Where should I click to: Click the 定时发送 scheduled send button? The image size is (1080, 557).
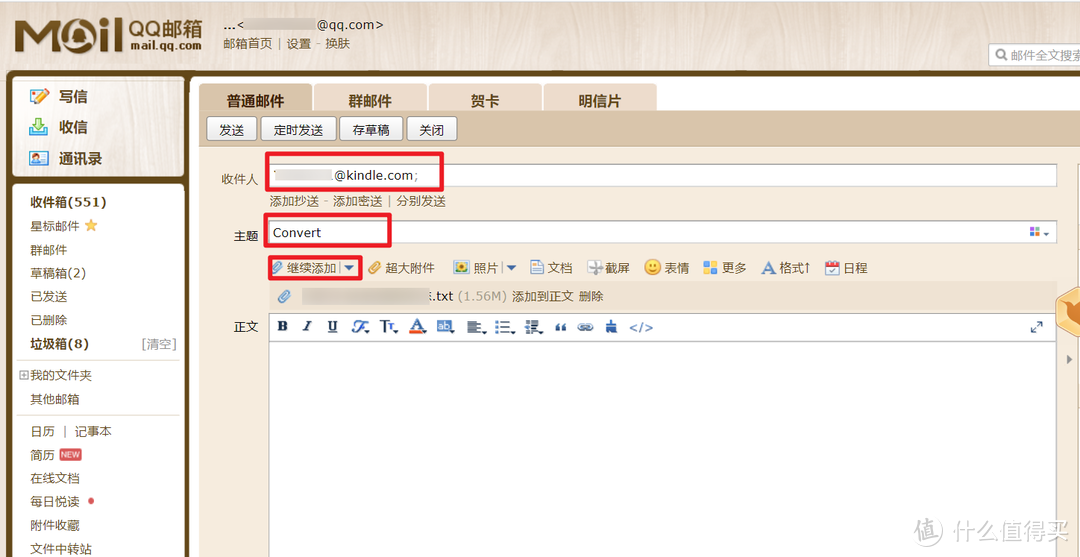coord(298,129)
